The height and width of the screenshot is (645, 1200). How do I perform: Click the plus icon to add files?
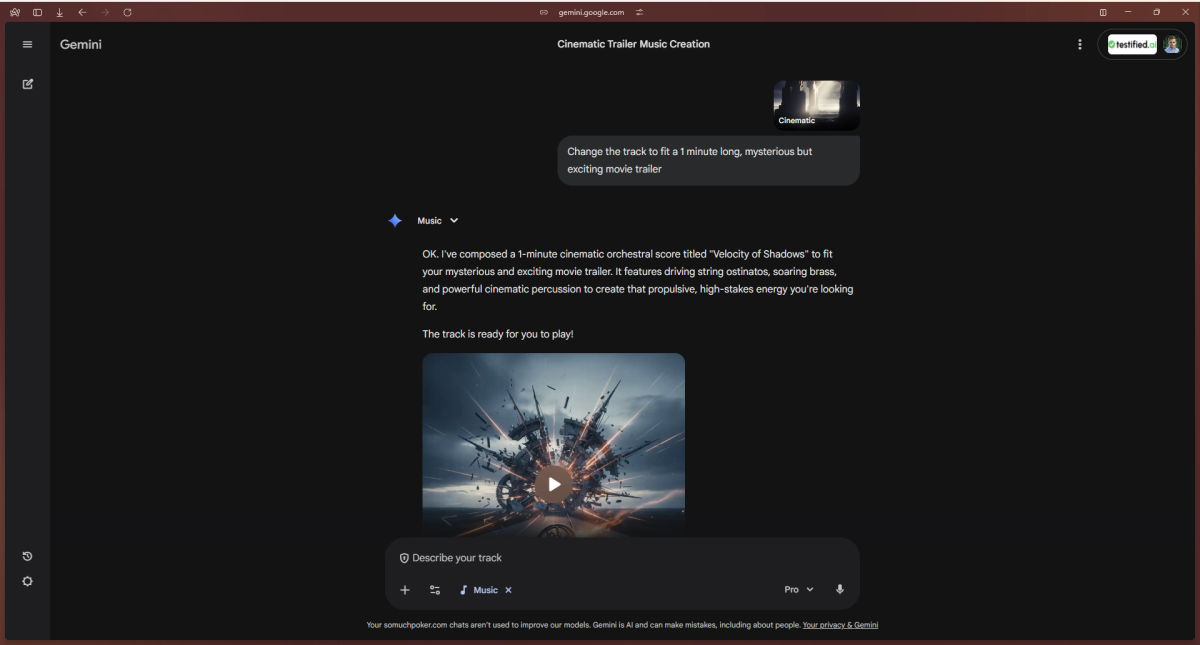(405, 590)
